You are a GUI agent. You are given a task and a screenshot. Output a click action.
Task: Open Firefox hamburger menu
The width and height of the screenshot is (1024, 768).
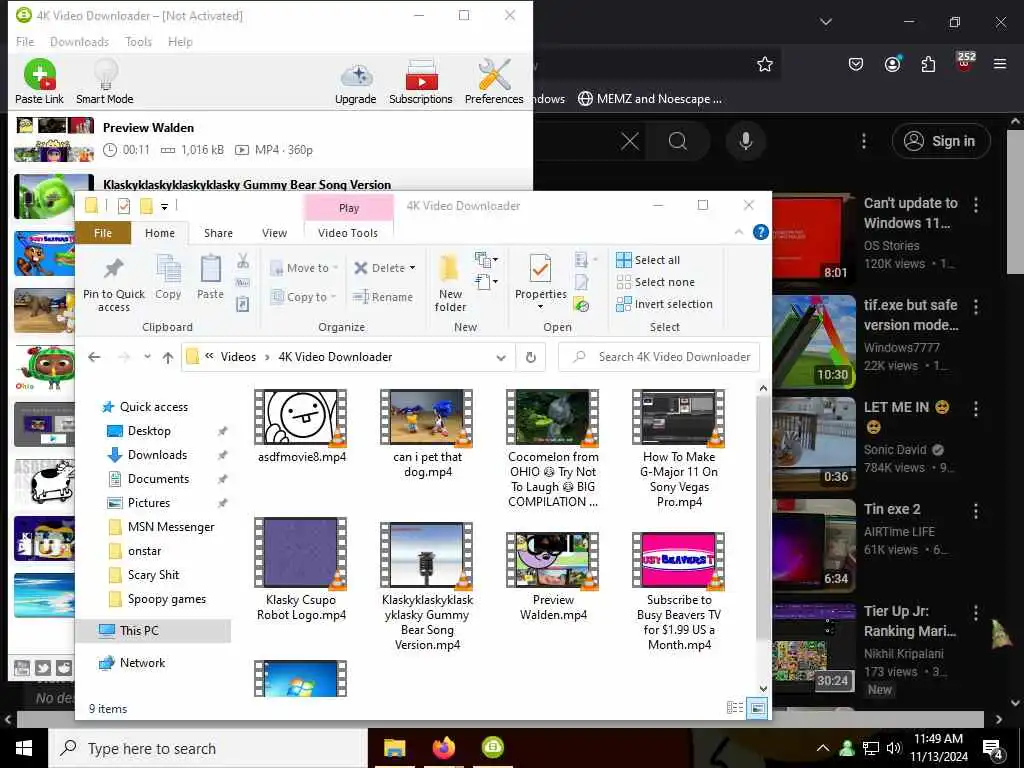coord(1000,64)
